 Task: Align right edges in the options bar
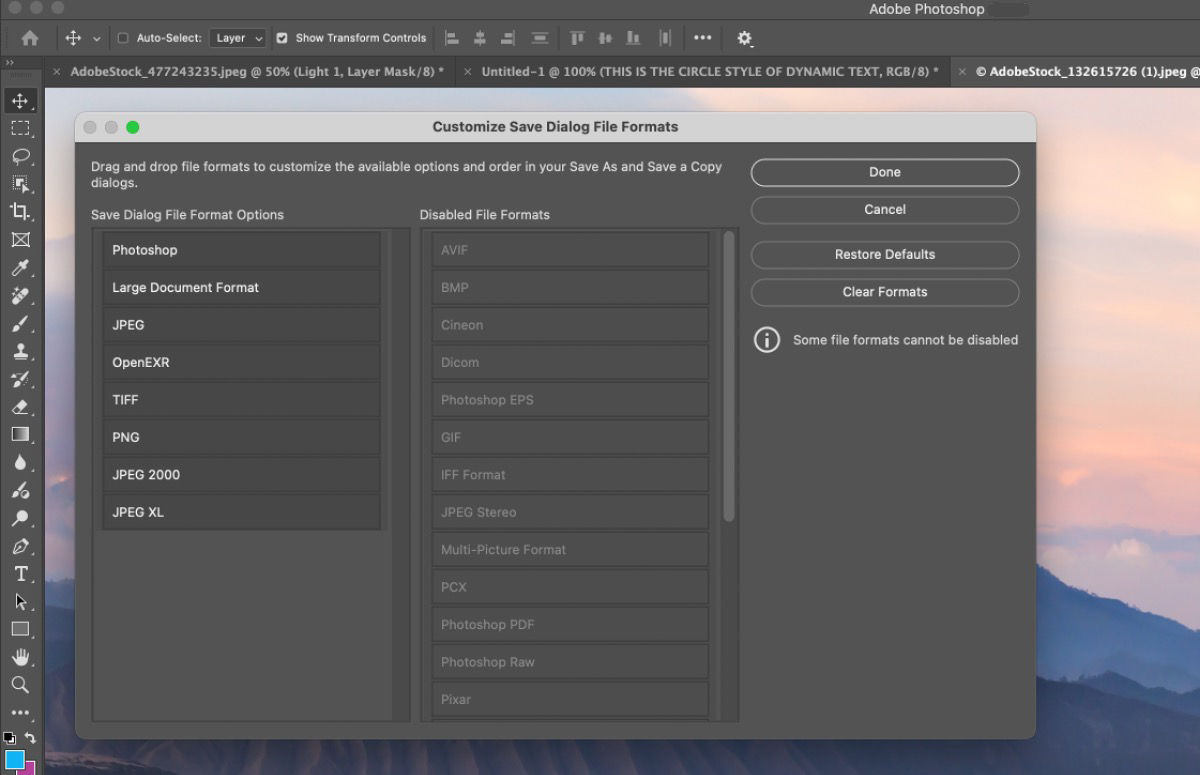[x=508, y=38]
